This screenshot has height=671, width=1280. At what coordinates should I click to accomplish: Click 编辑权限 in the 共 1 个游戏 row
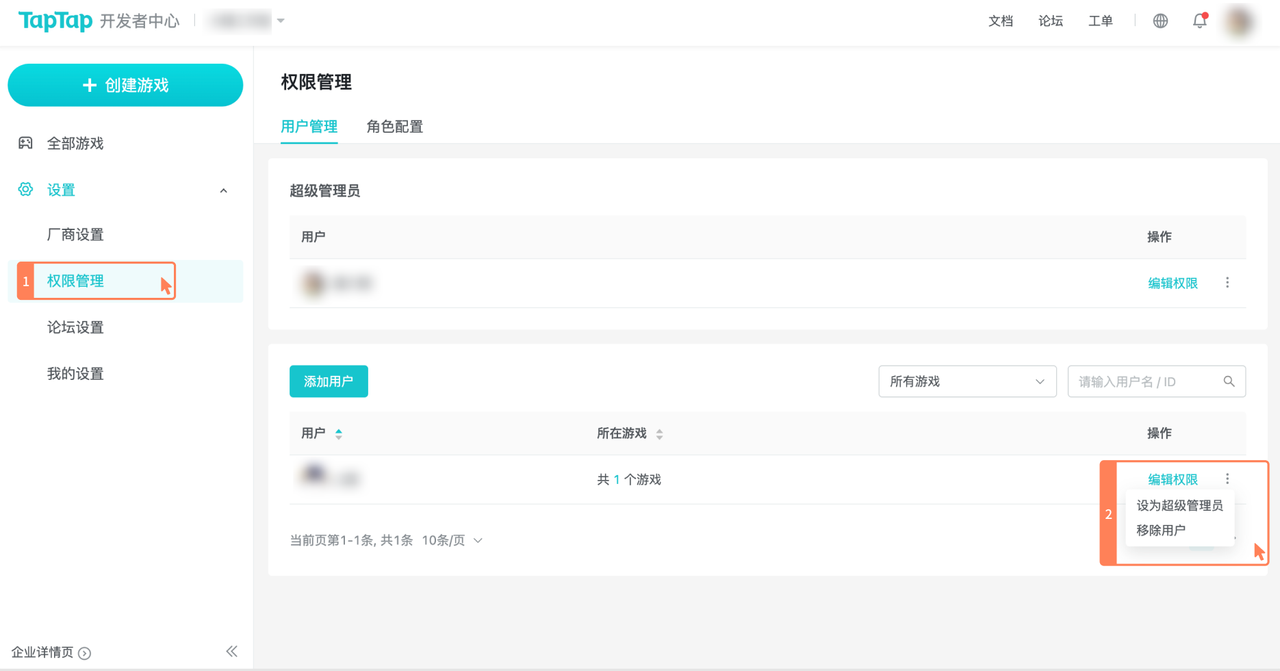(x=1173, y=479)
